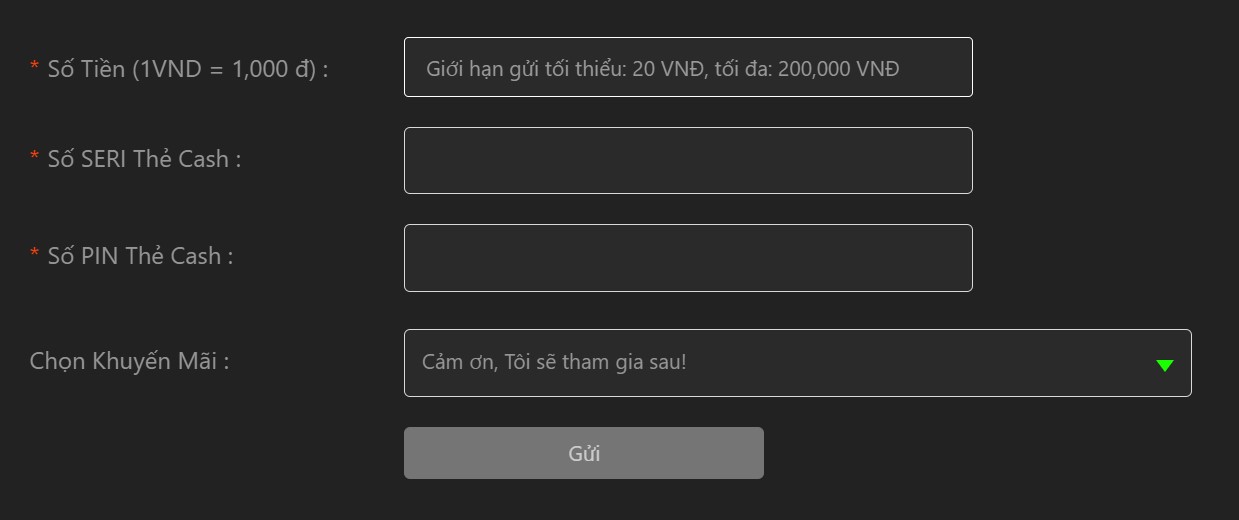Screen dimensions: 1239x520
Task: Click the "Chọn Khuyến Mãi" label text
Action: 129,361
